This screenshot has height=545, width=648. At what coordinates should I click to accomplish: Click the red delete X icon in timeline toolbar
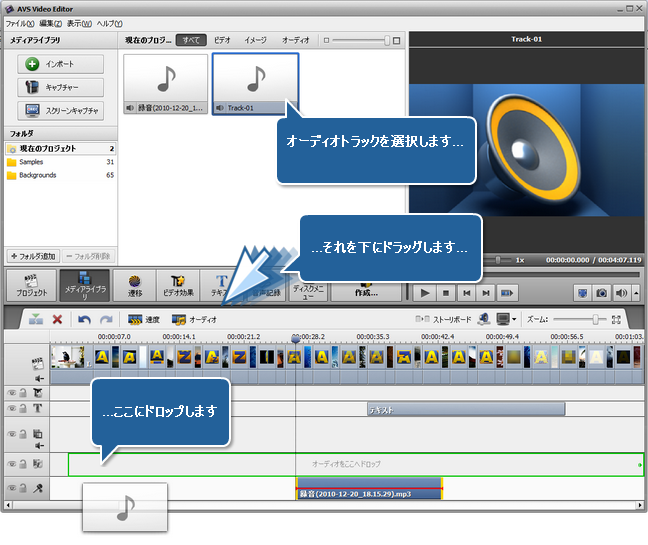pos(57,319)
